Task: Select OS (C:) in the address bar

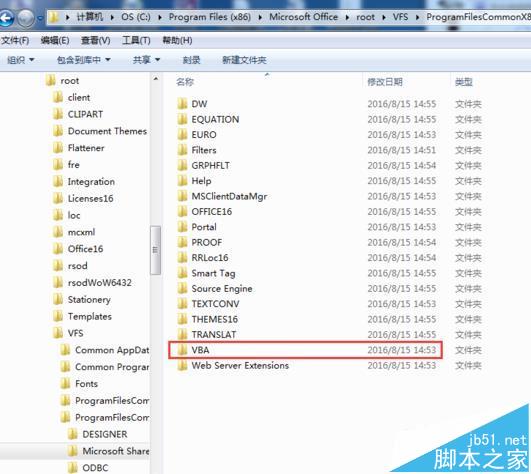Action: pos(135,17)
